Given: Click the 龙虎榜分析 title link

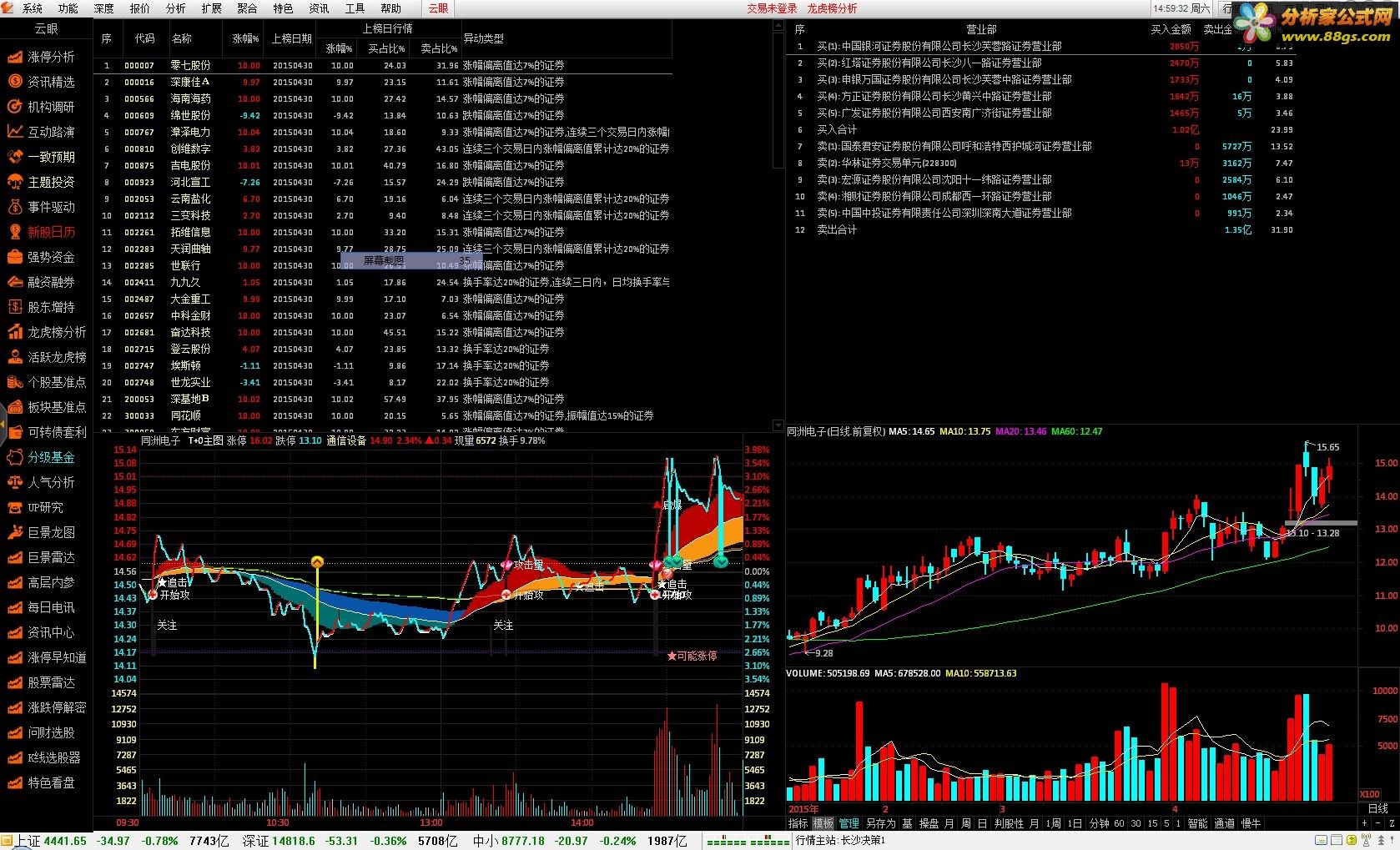Looking at the screenshot, I should (832, 8).
